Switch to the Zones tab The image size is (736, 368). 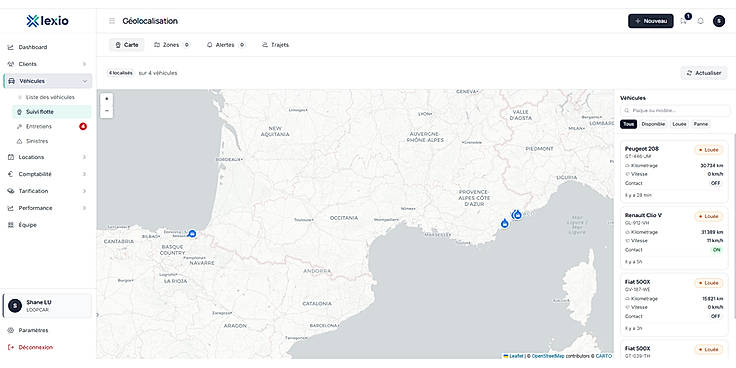[172, 45]
